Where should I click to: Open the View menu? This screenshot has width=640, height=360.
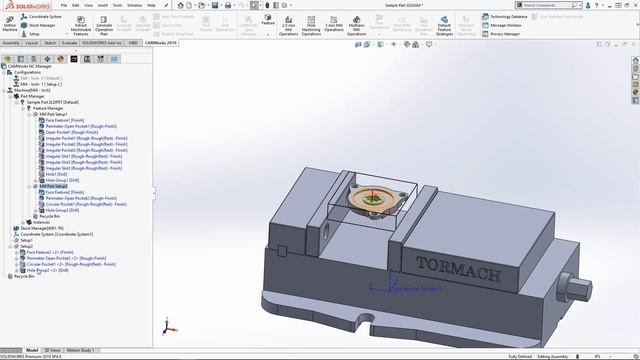pos(88,5)
